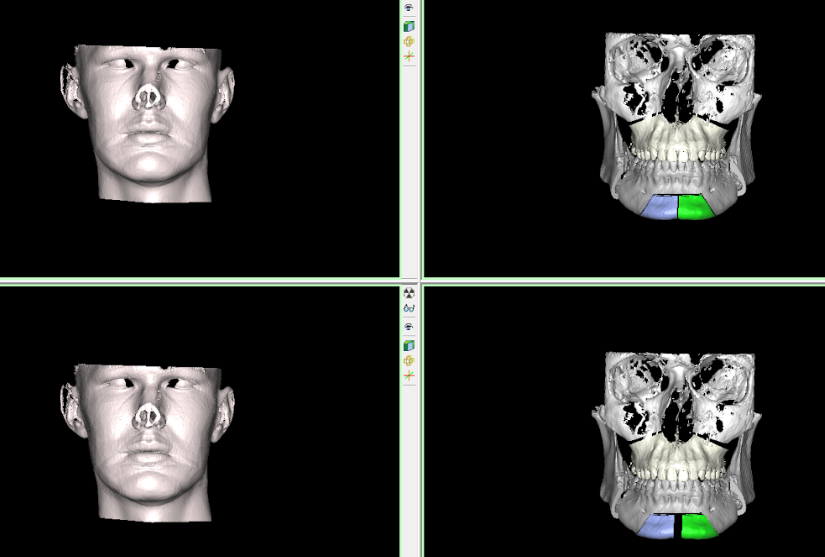Click the yellow rotate icon in upper toolbar
The width and height of the screenshot is (825, 557).
[x=409, y=42]
